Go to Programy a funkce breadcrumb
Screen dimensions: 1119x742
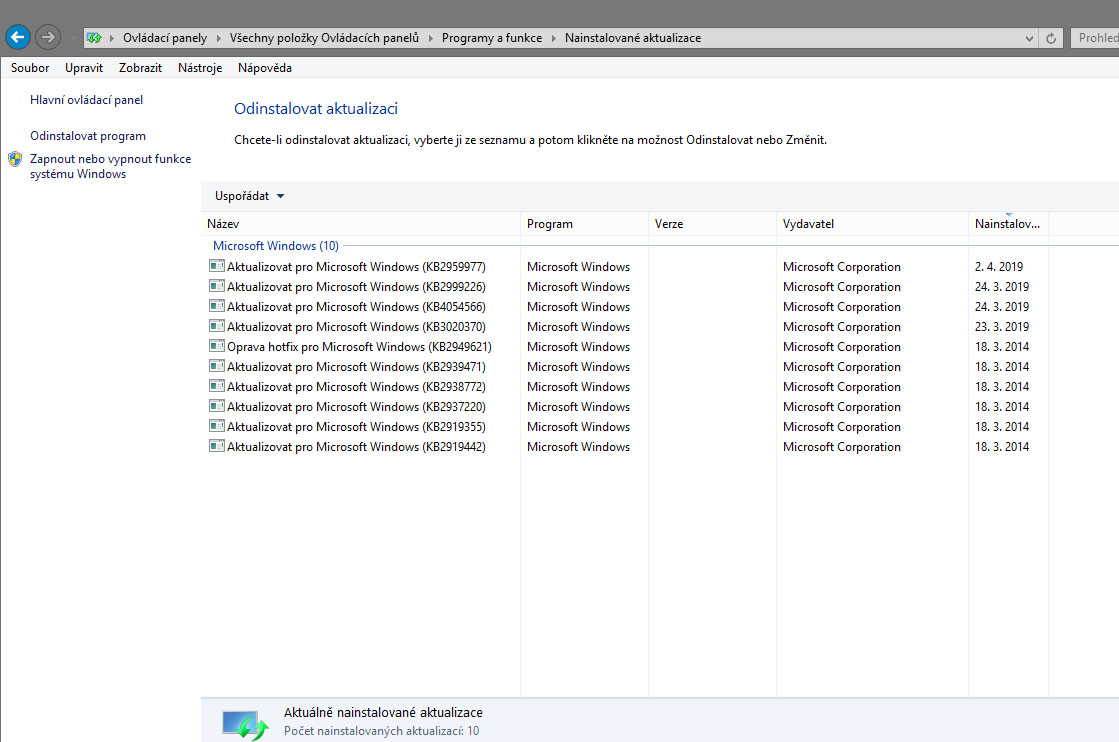492,38
